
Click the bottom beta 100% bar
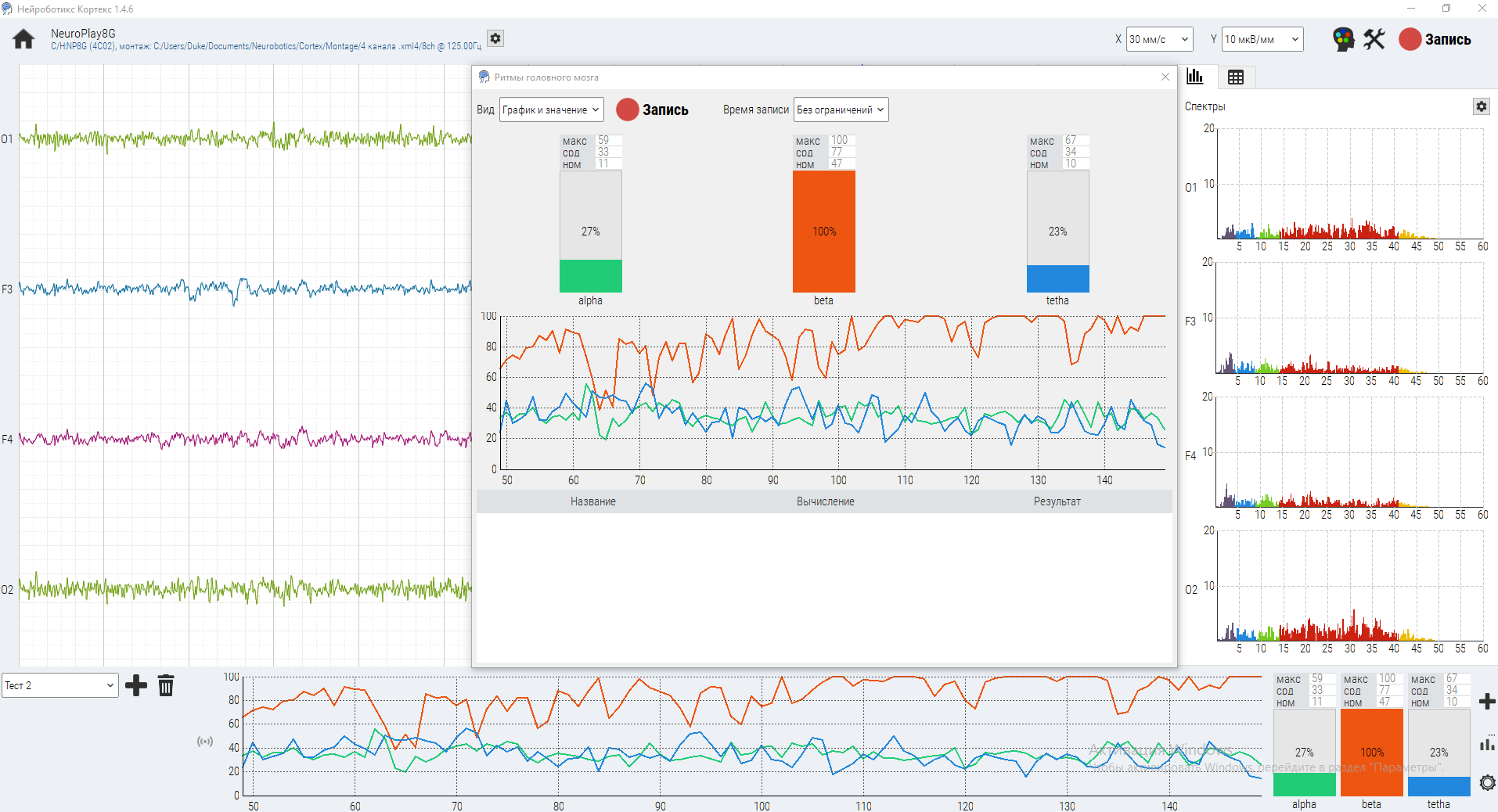pos(1371,752)
